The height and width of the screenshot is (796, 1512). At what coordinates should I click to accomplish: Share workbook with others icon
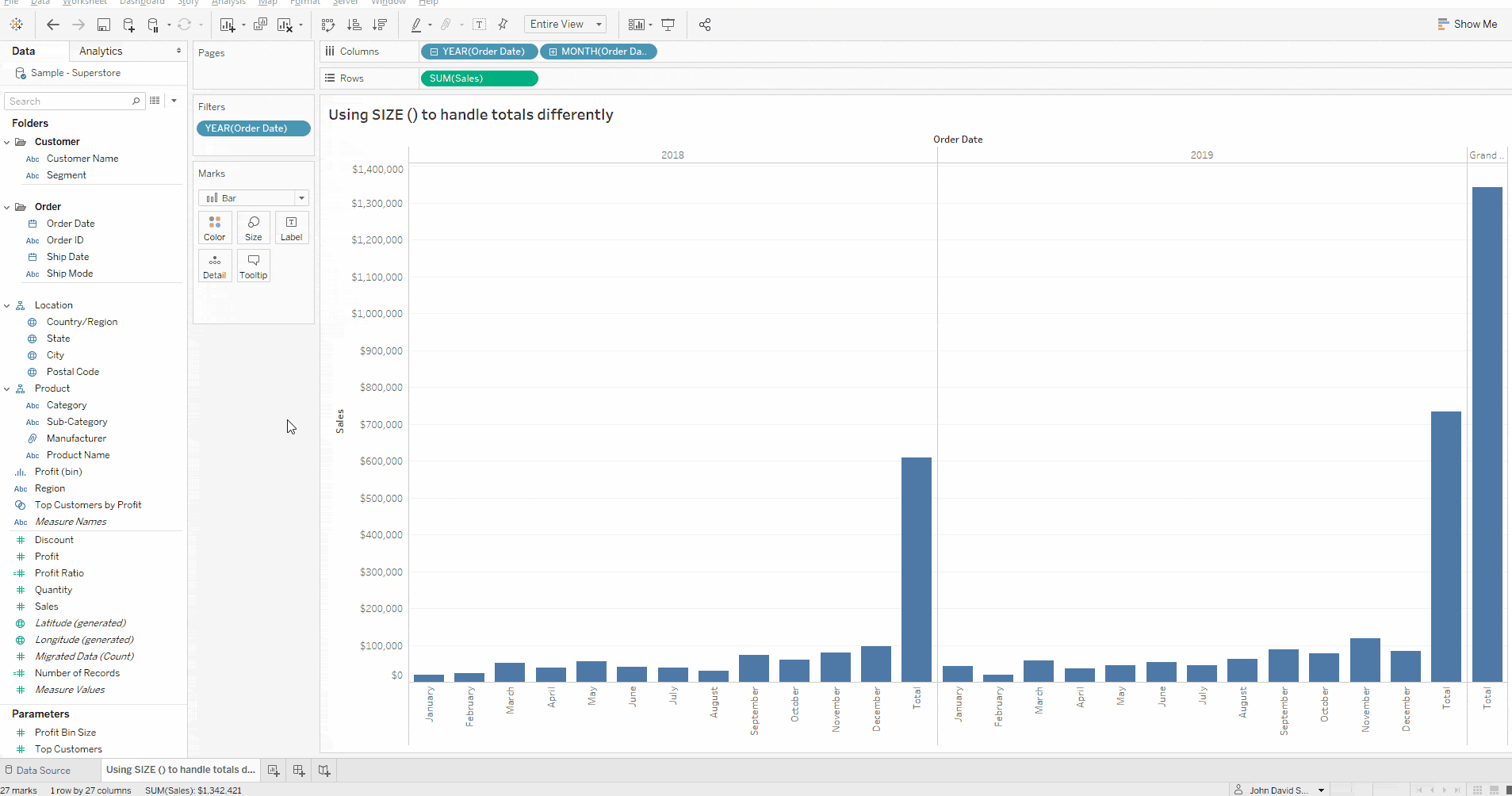[x=705, y=25]
